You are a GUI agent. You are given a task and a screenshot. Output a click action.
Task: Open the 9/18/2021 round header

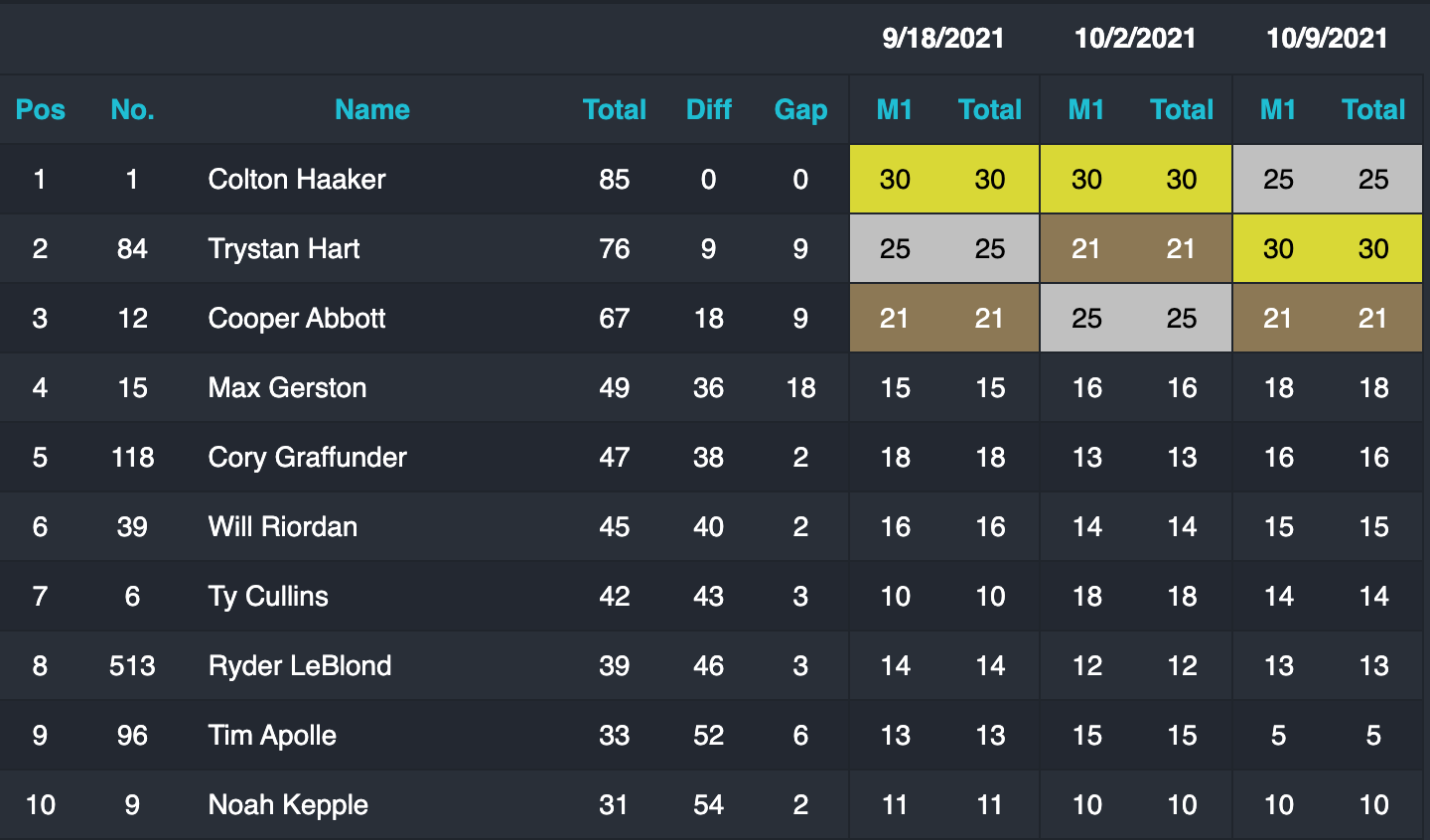(x=943, y=39)
